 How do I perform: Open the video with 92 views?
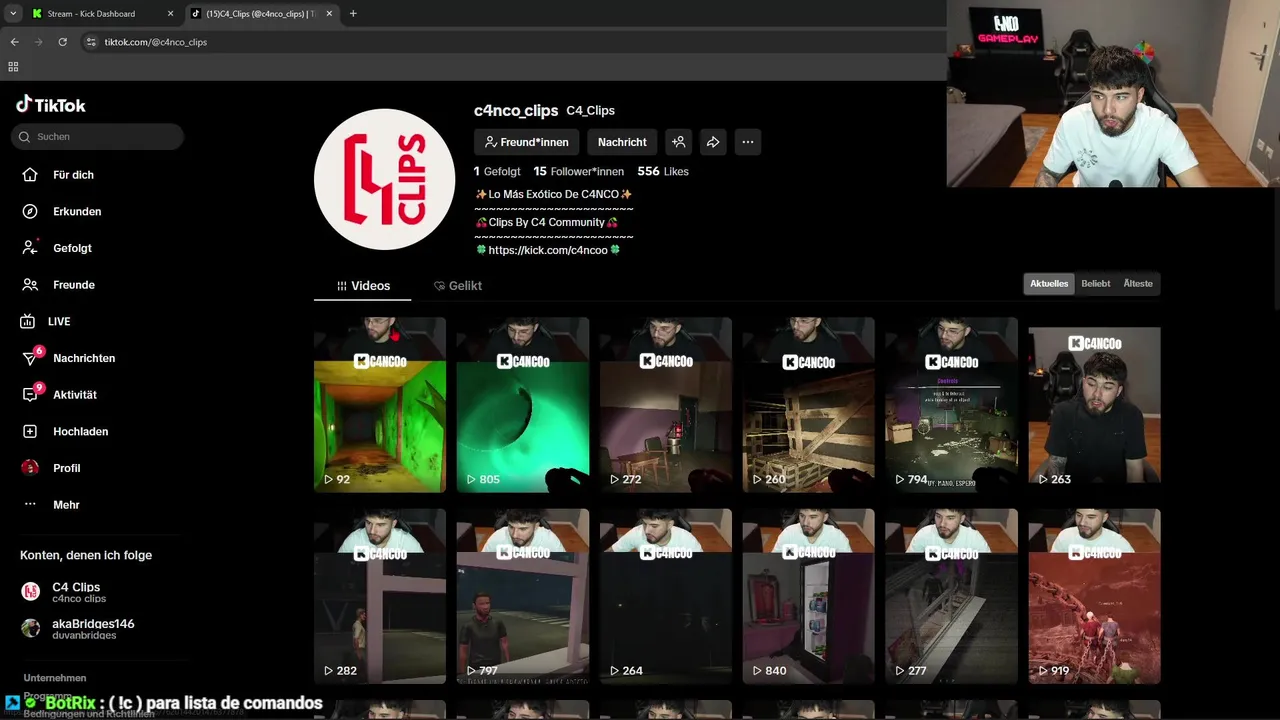coord(380,405)
